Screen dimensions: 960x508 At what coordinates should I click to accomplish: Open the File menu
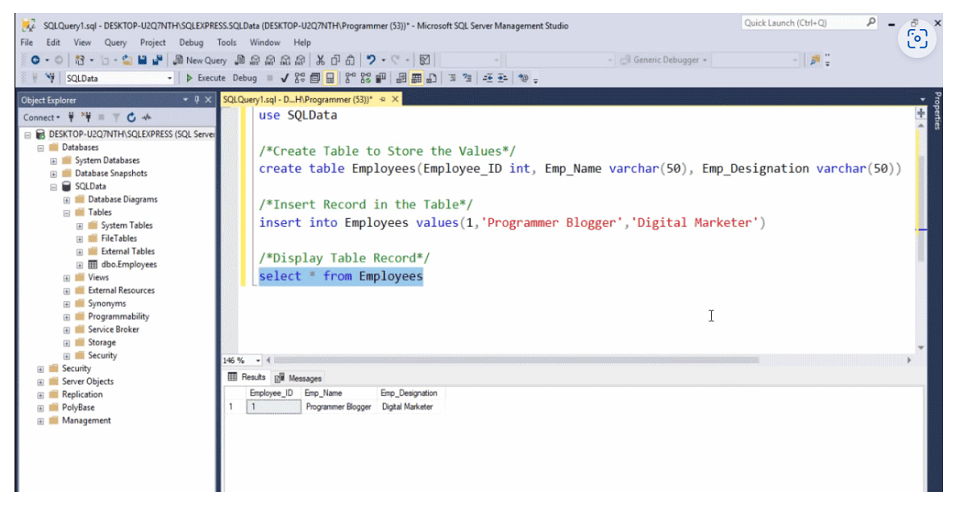tap(27, 43)
